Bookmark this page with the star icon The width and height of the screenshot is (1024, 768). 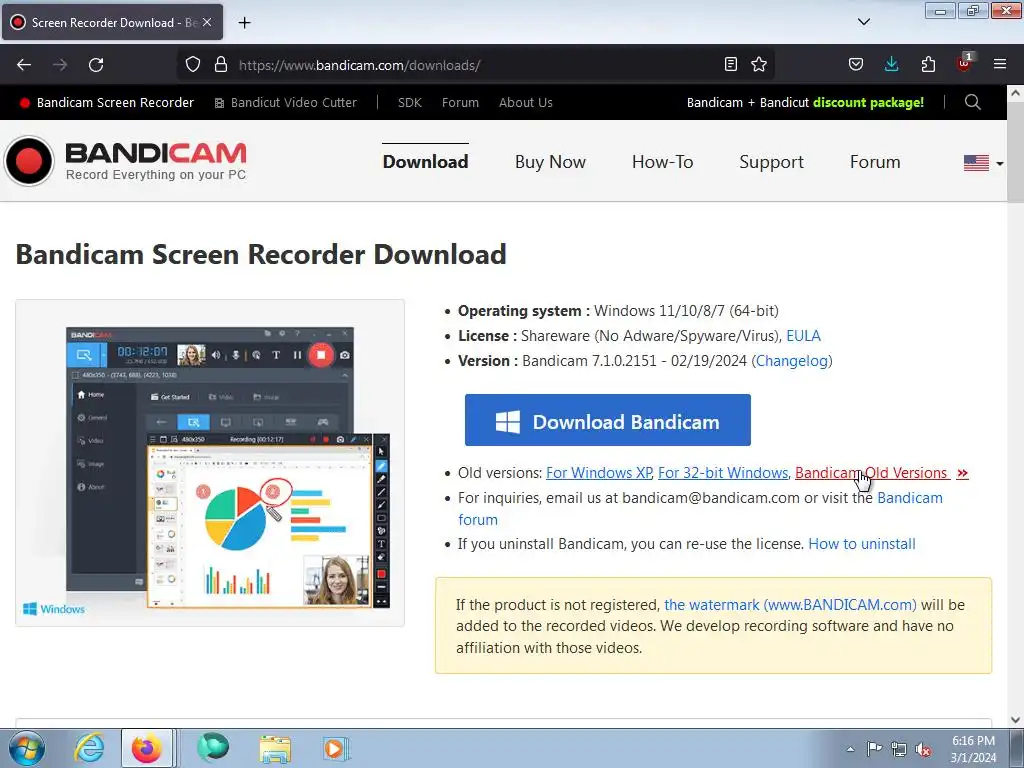759,64
